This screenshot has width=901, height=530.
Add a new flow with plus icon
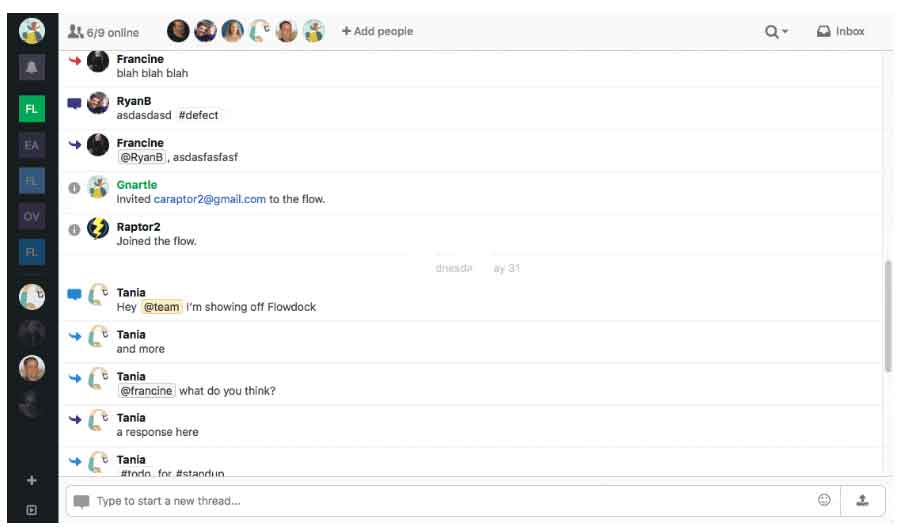(32, 481)
